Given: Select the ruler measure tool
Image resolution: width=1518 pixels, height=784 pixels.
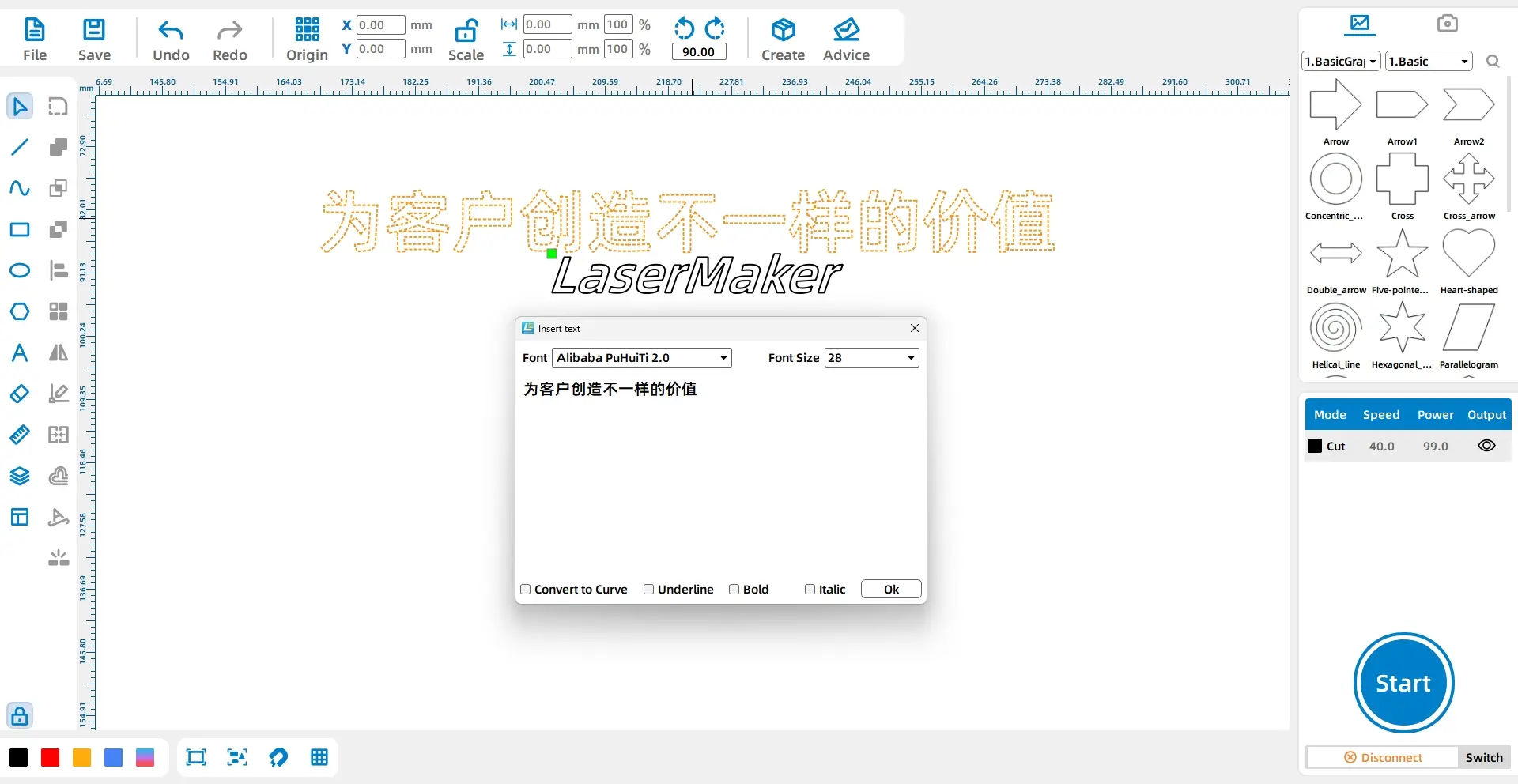Looking at the screenshot, I should 20,435.
